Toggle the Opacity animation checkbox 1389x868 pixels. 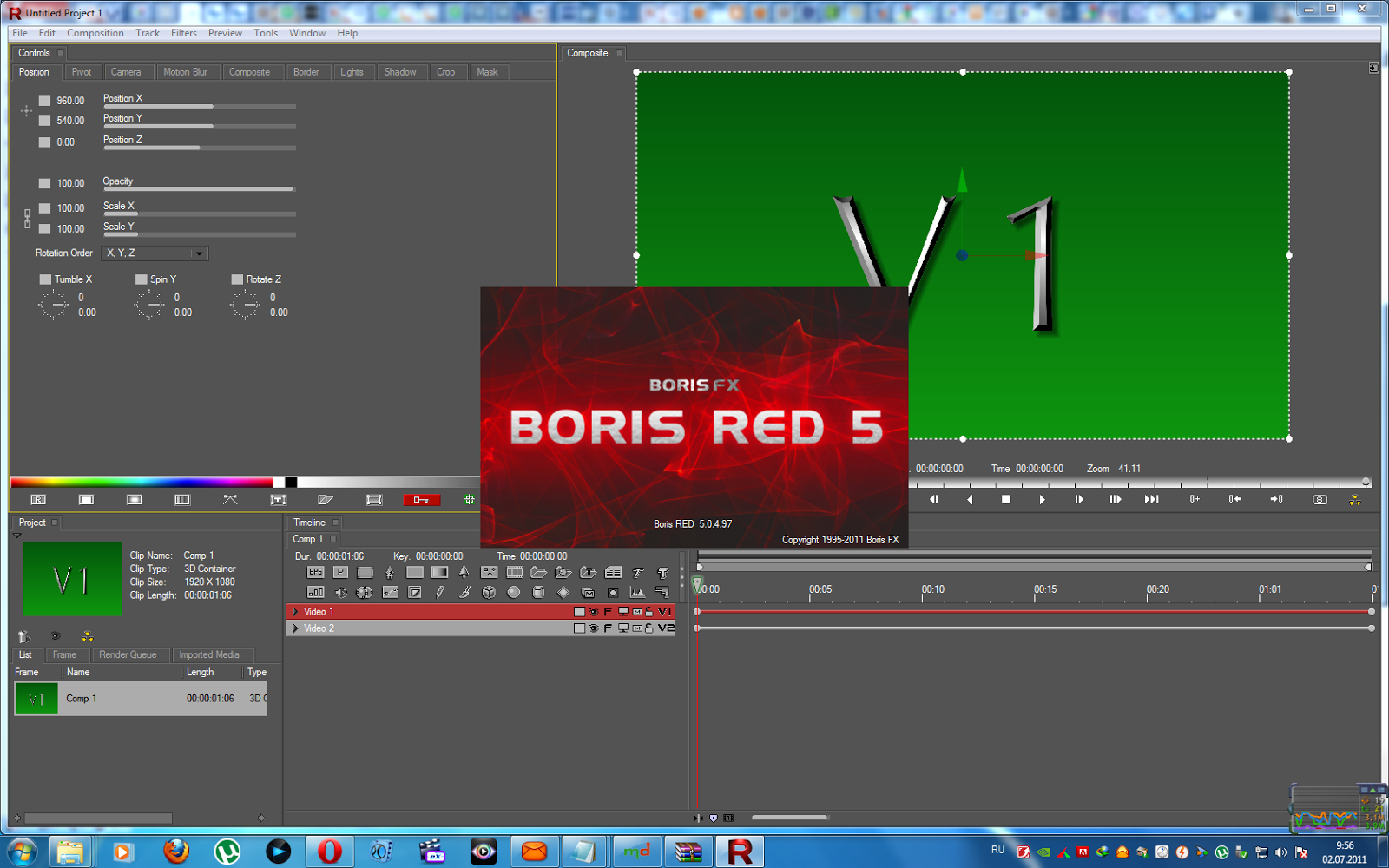click(x=45, y=183)
